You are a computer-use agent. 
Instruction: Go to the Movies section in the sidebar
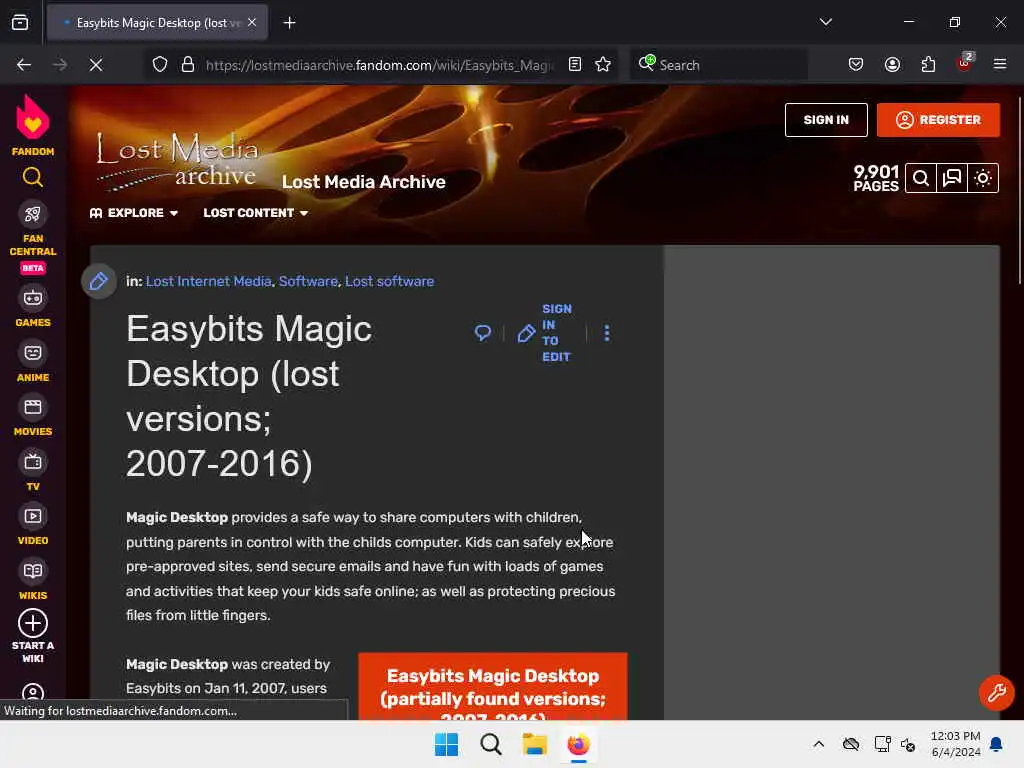(x=33, y=416)
